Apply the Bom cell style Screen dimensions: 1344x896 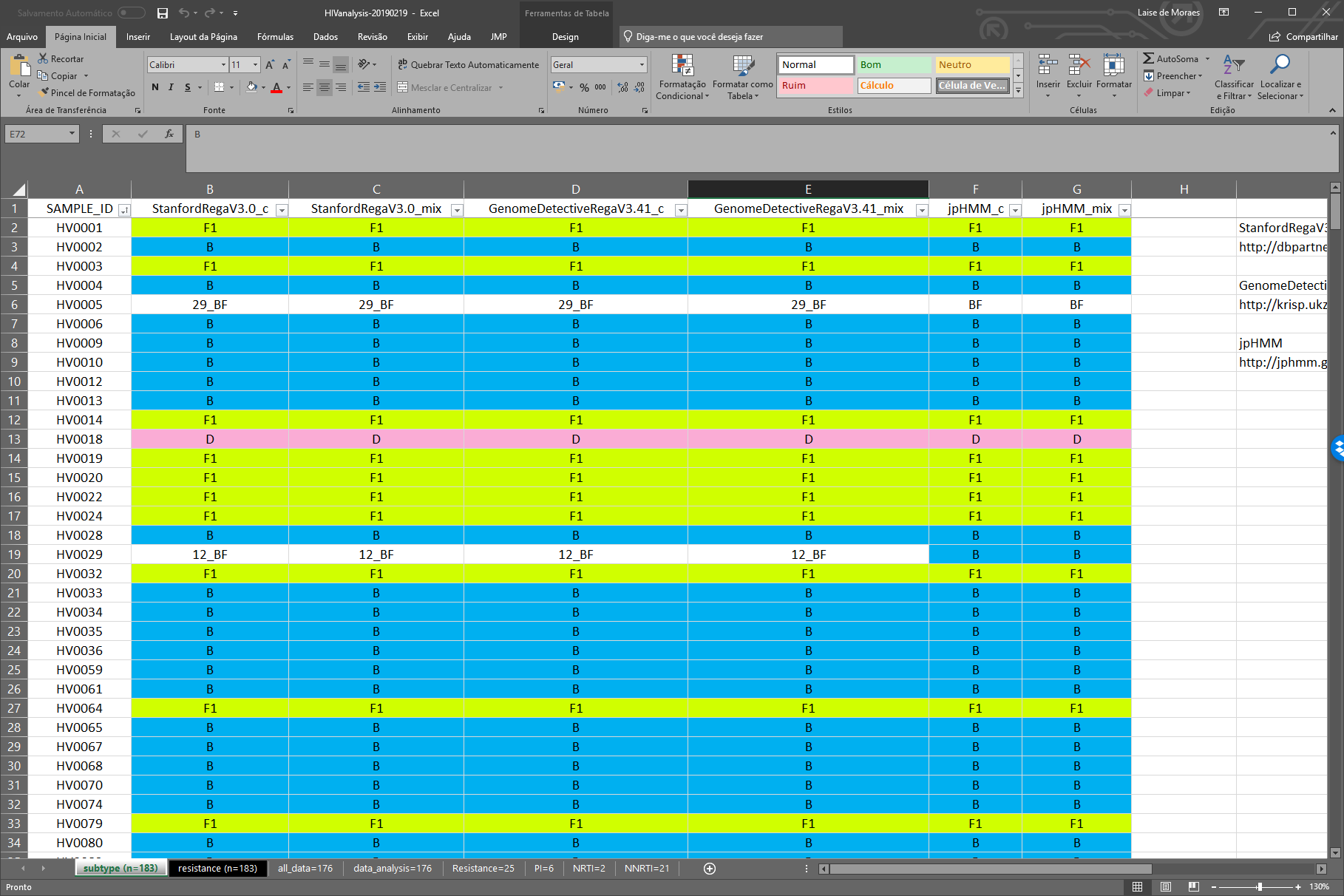tap(894, 65)
